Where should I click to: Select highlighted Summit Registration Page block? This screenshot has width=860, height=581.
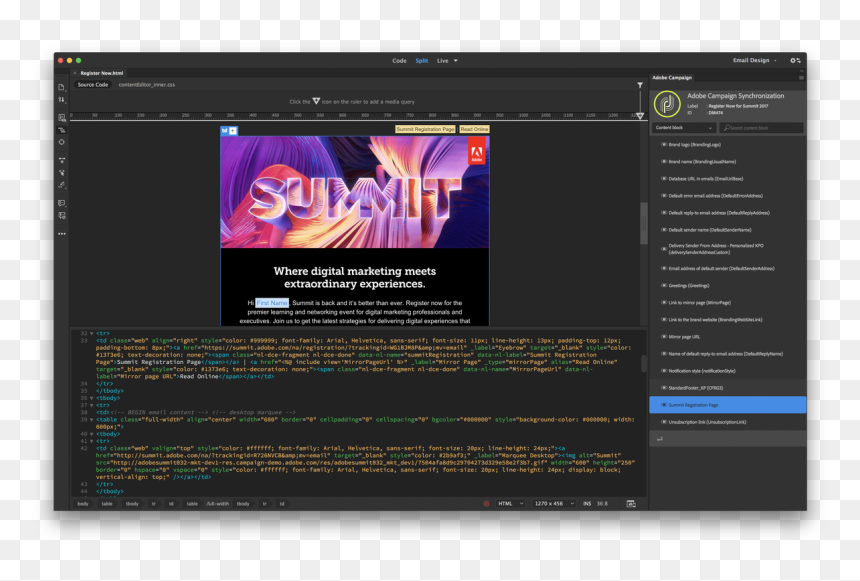point(728,405)
